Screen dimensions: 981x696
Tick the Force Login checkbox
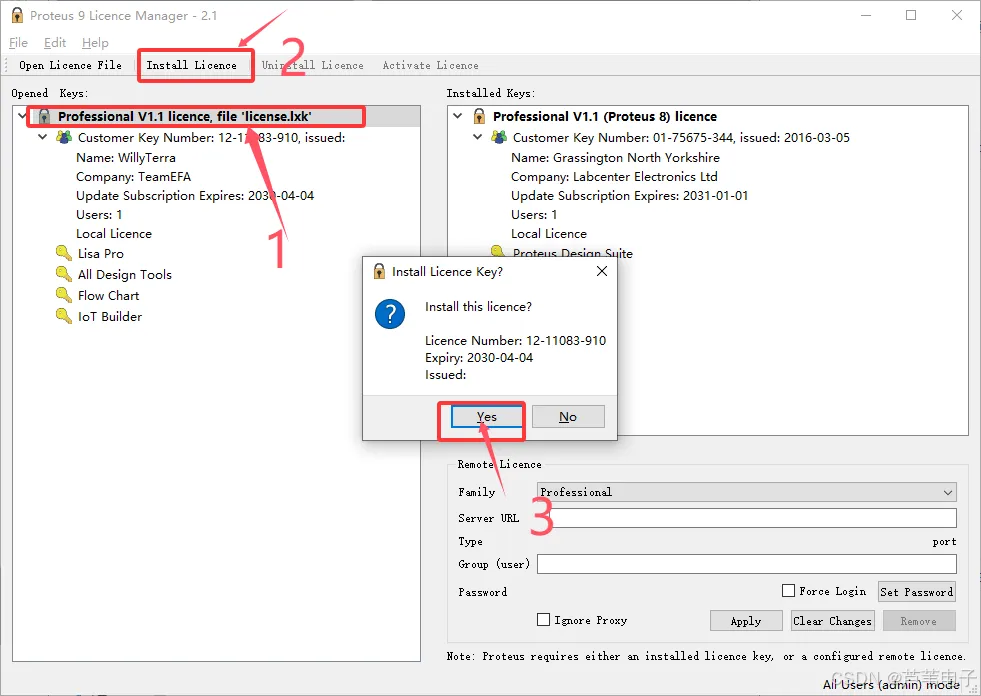788,590
